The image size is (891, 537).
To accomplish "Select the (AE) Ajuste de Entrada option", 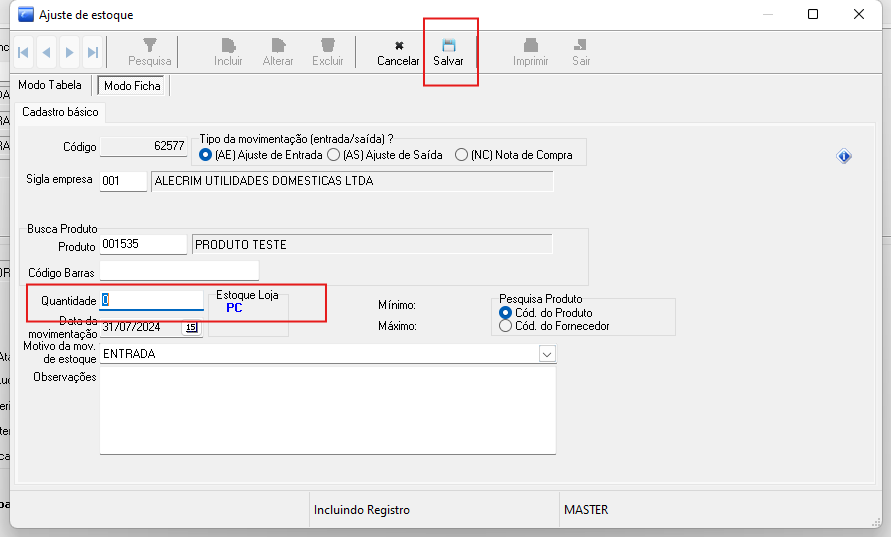I will tap(207, 155).
